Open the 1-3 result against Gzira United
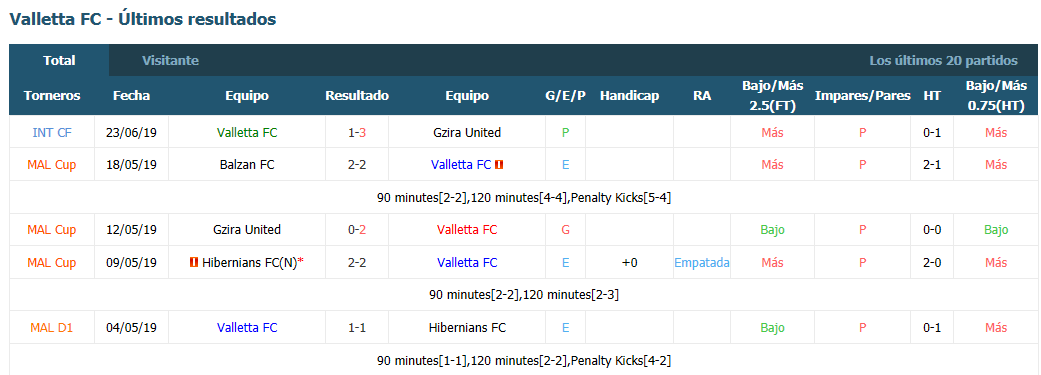This screenshot has width=1041, height=375. click(x=357, y=133)
